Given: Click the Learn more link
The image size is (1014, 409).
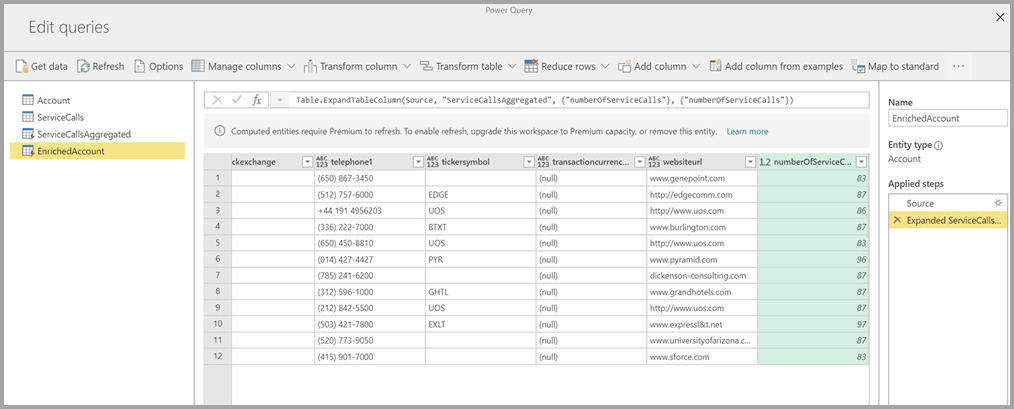Looking at the screenshot, I should coord(747,131).
